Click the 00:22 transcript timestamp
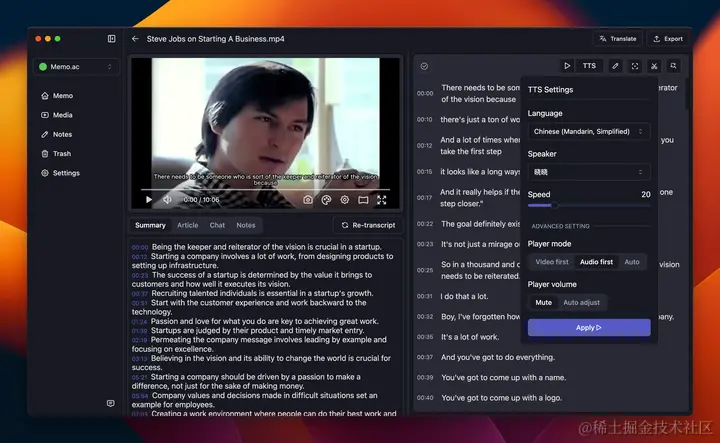720x443 pixels. 425,224
